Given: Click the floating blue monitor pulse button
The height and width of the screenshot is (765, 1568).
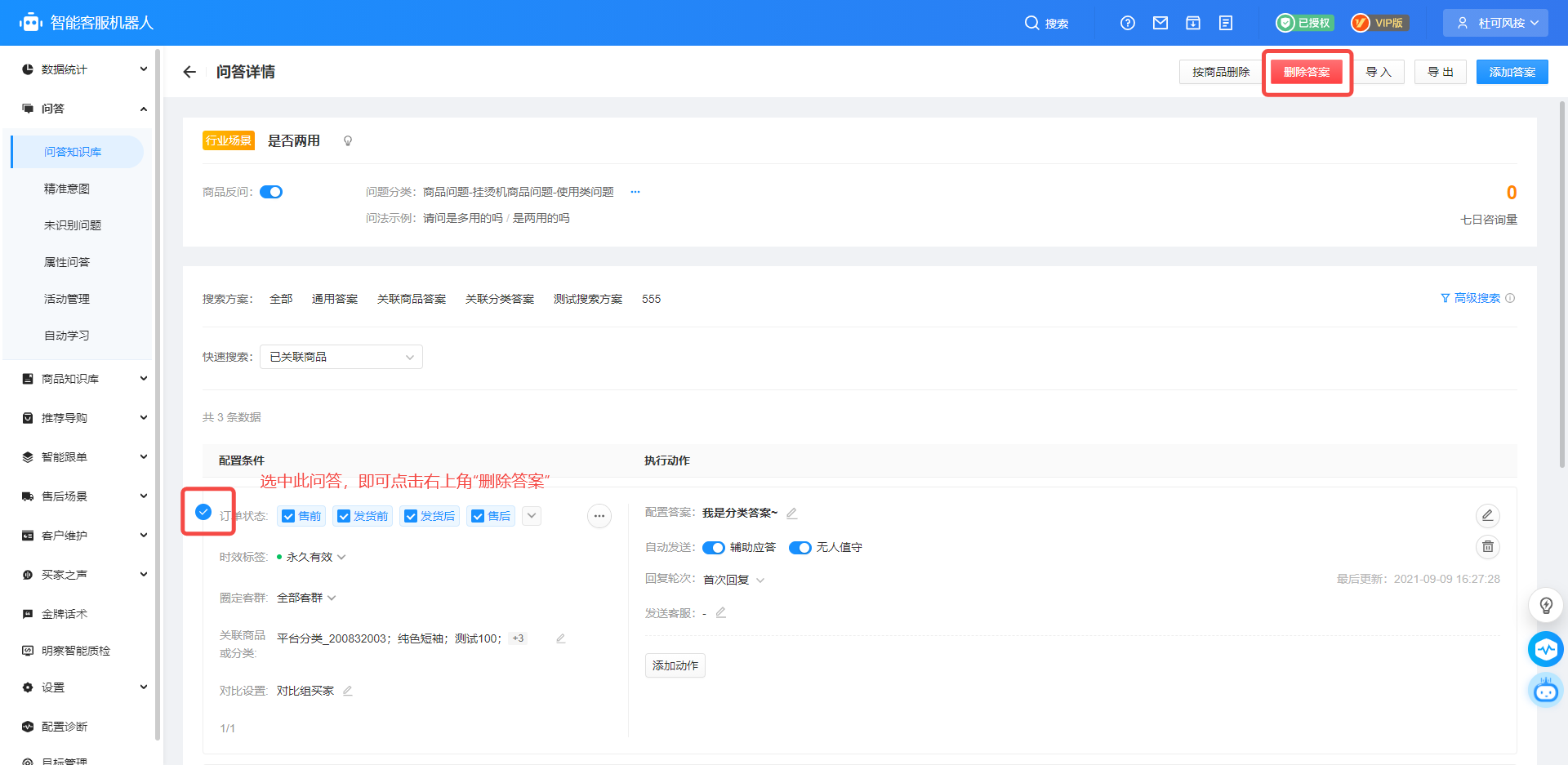Looking at the screenshot, I should click(1546, 649).
